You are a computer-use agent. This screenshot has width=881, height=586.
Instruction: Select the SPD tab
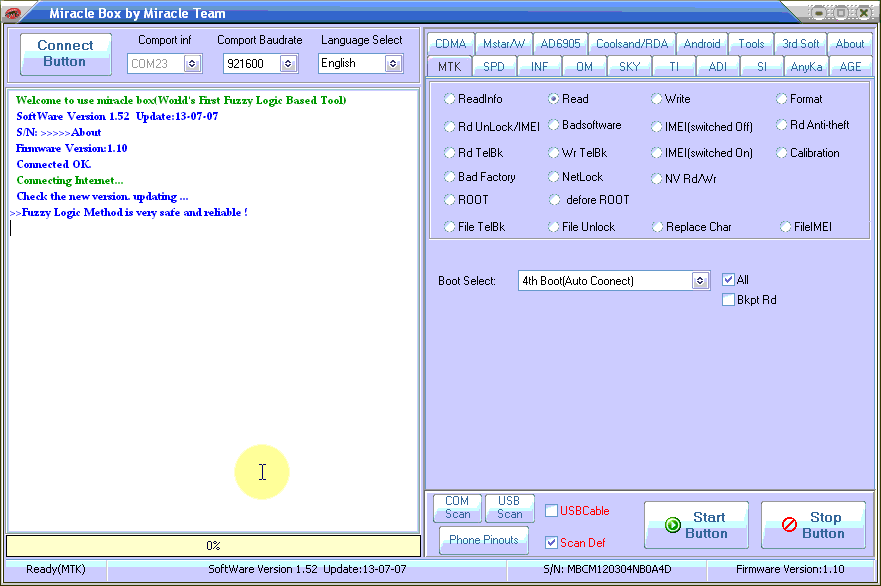494,67
